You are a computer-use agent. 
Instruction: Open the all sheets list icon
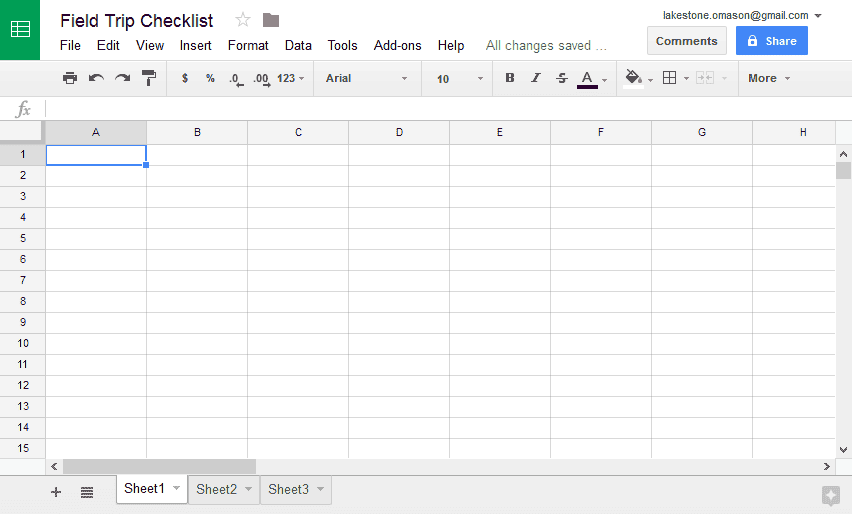(87, 492)
